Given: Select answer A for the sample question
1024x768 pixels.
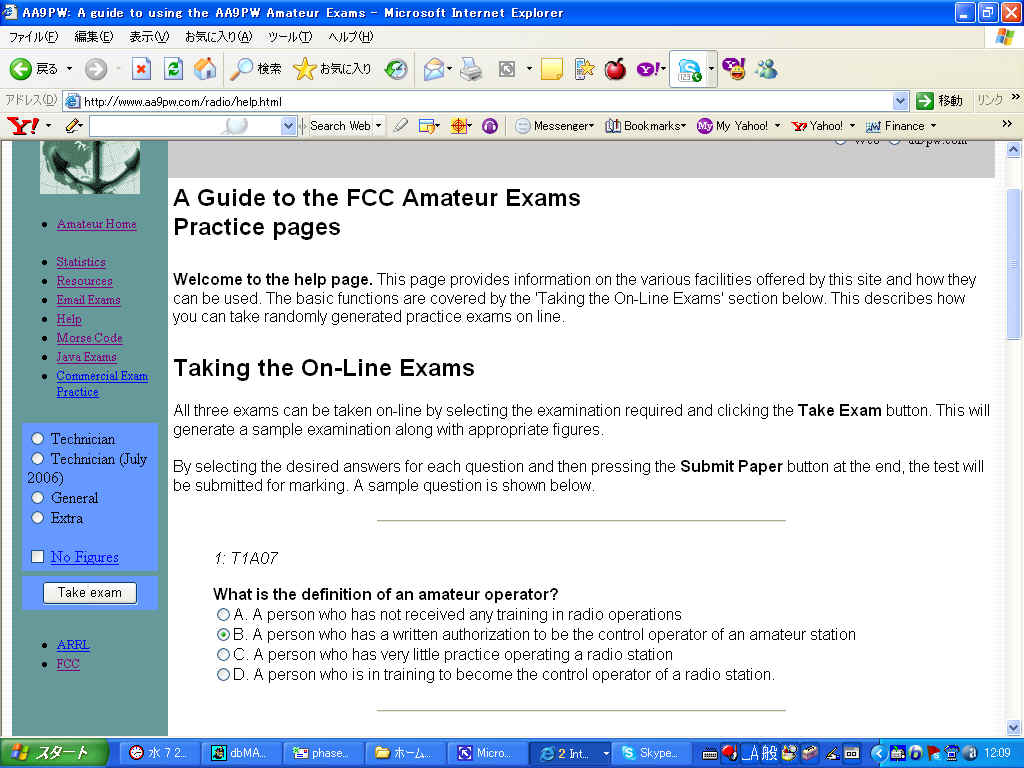Looking at the screenshot, I should (223, 615).
